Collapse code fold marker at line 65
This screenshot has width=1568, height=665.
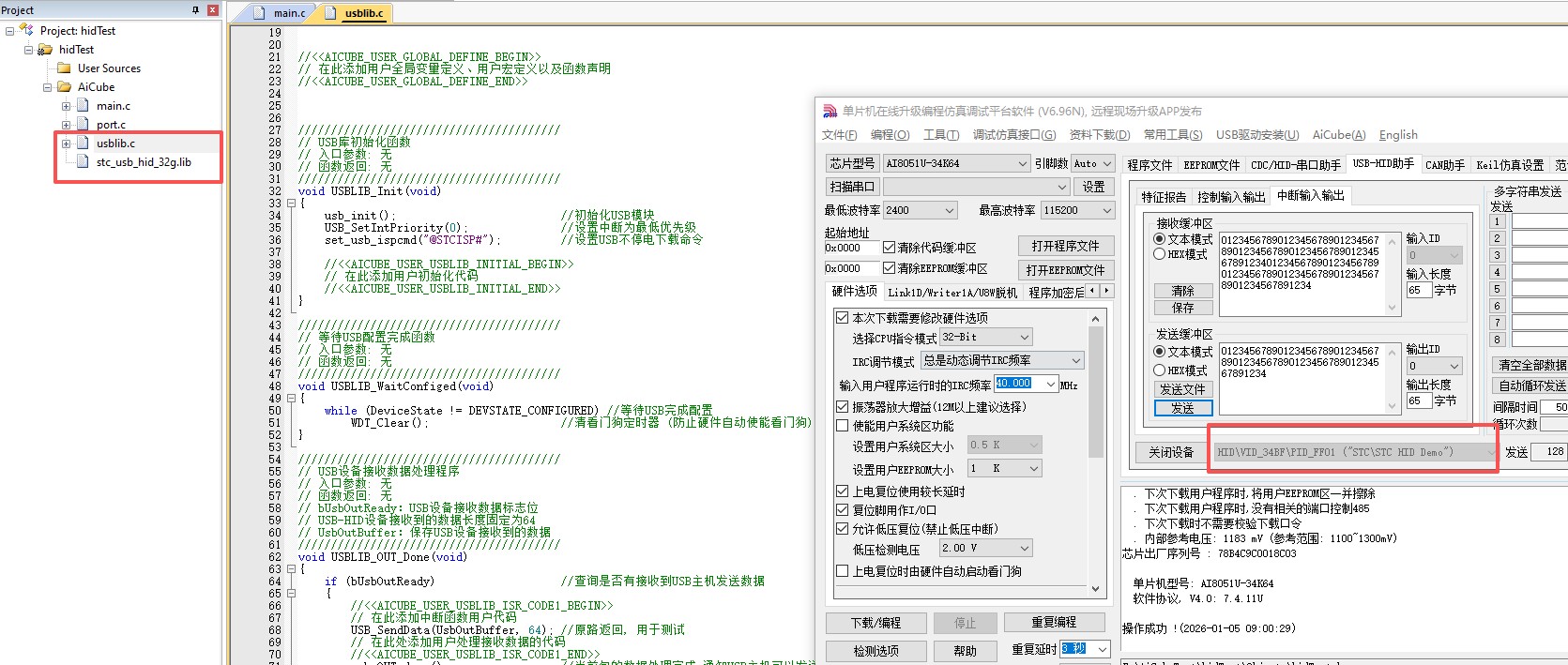coord(291,594)
